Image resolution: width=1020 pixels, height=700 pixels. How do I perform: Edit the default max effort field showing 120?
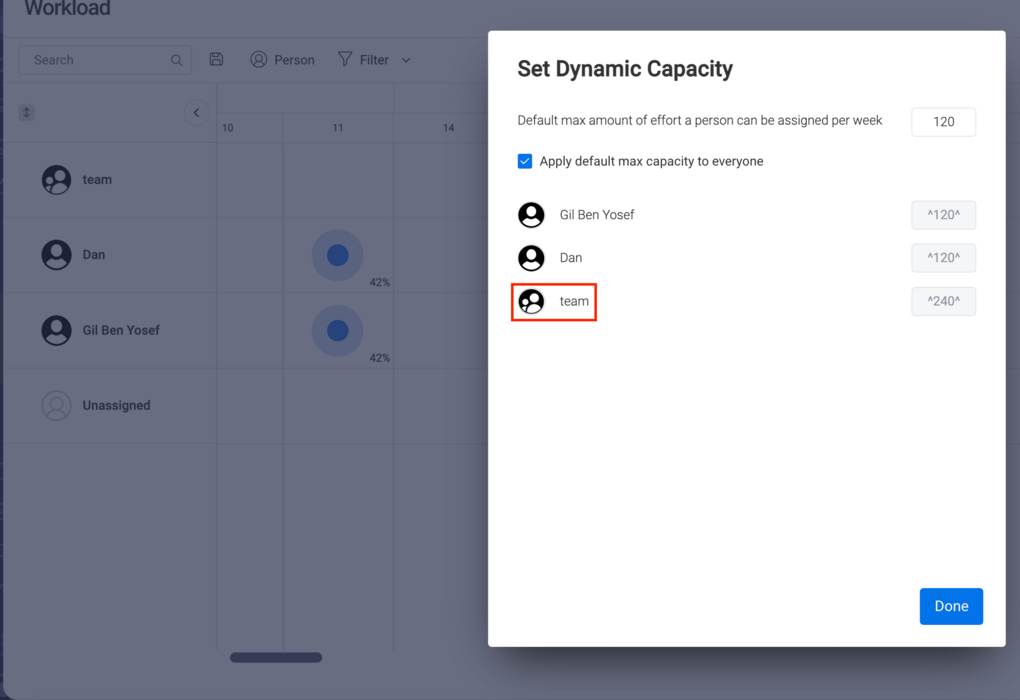coord(943,122)
